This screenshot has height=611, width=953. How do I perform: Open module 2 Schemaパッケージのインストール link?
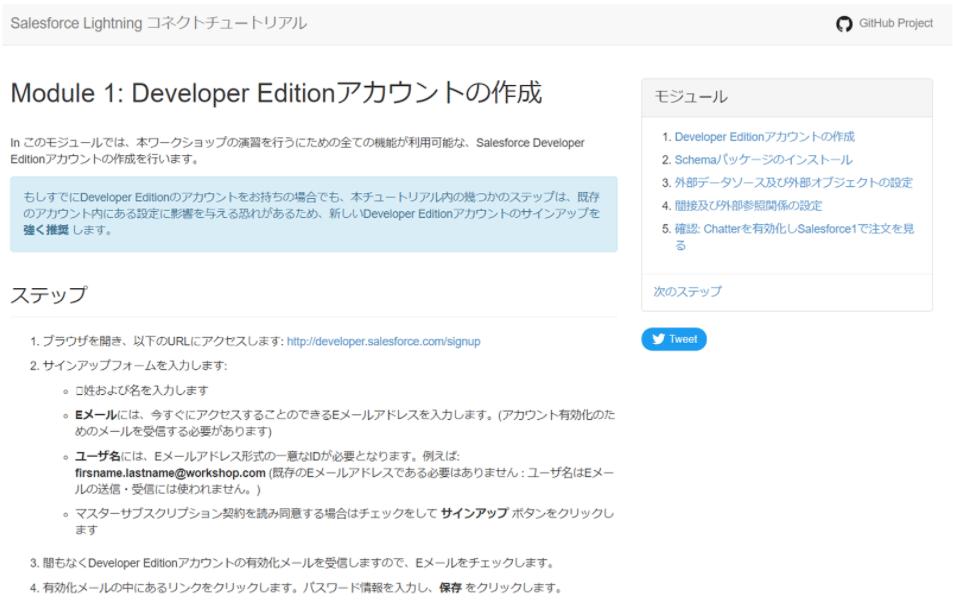tap(763, 160)
